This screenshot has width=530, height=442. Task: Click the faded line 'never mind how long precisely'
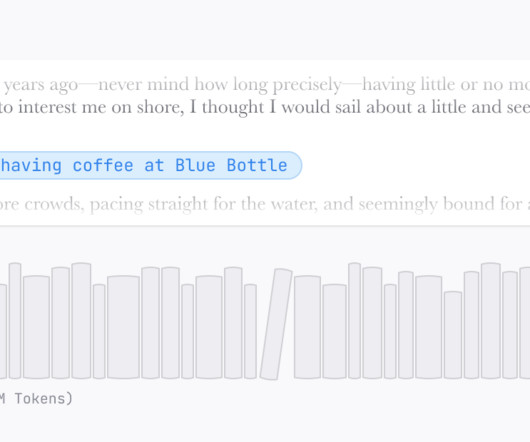pos(220,84)
